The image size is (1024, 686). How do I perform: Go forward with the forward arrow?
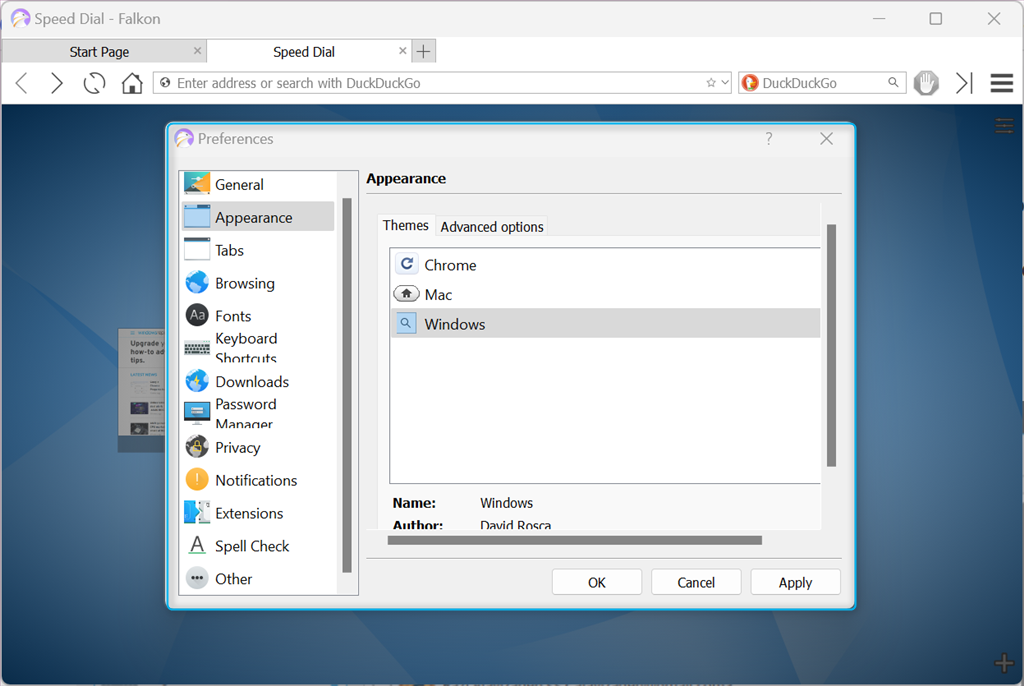coord(57,83)
